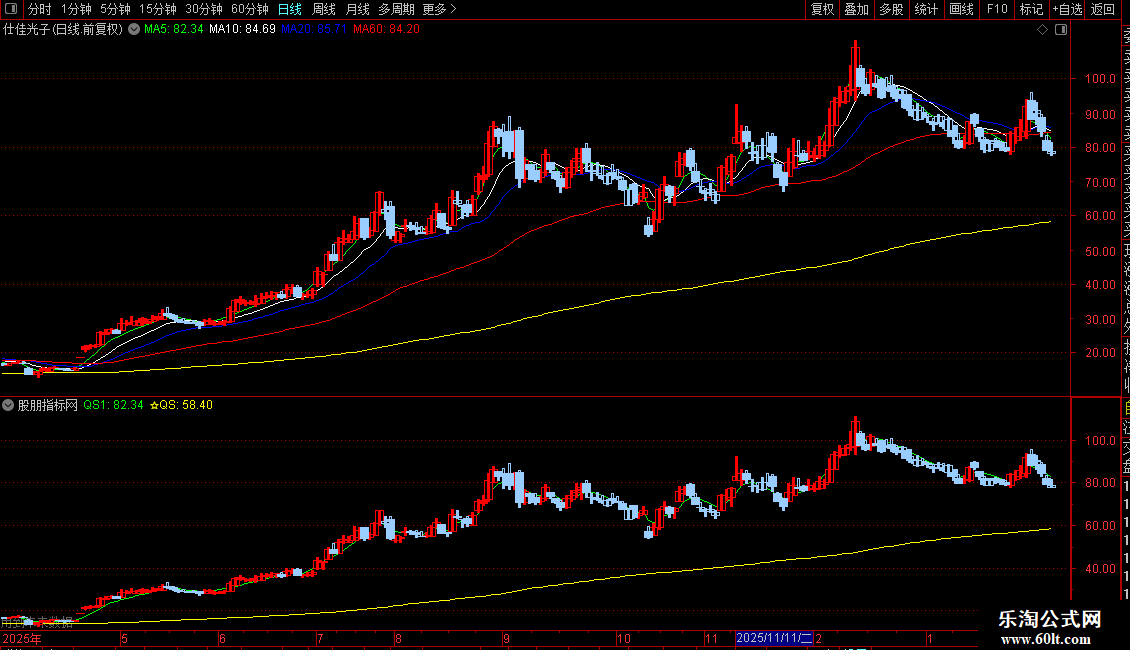The width and height of the screenshot is (1130, 650).
Task: Open F10 company information
Action: coord(997,9)
